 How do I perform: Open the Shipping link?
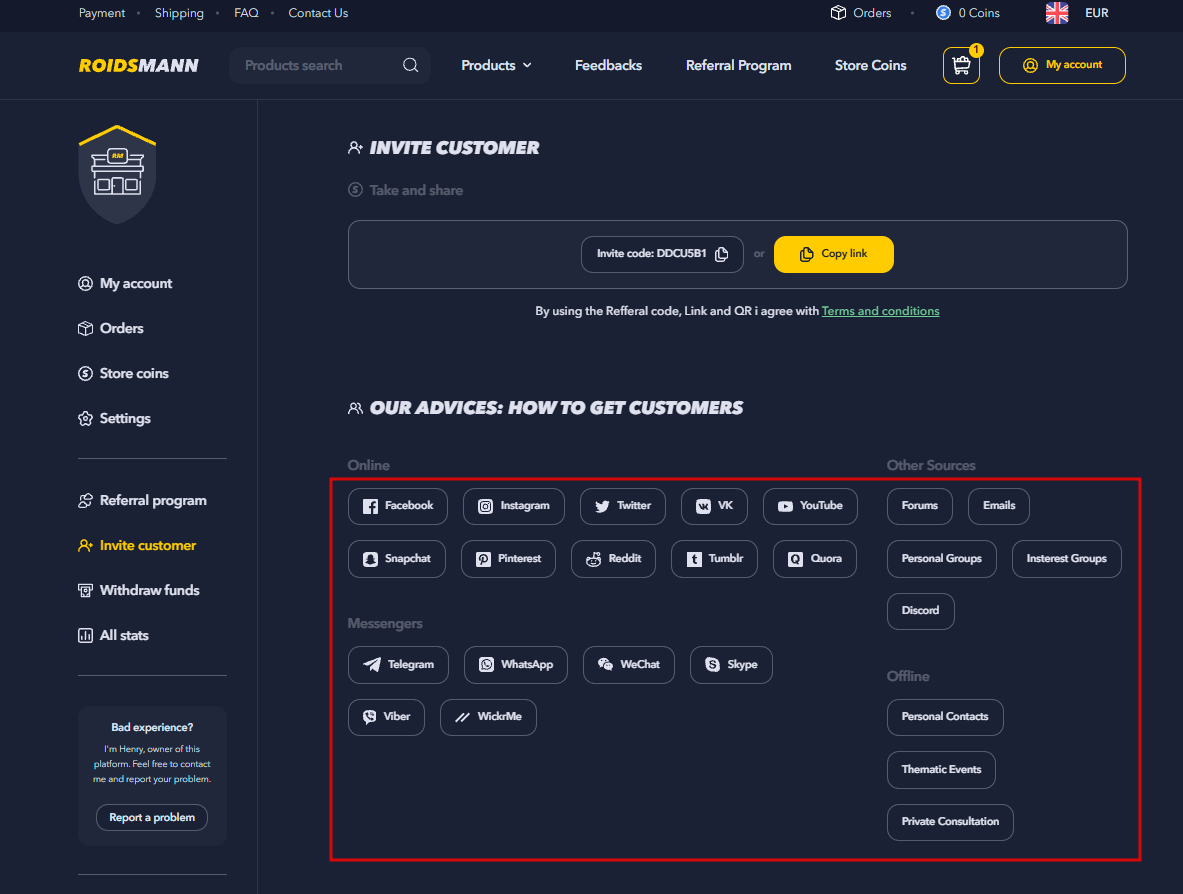click(x=180, y=13)
